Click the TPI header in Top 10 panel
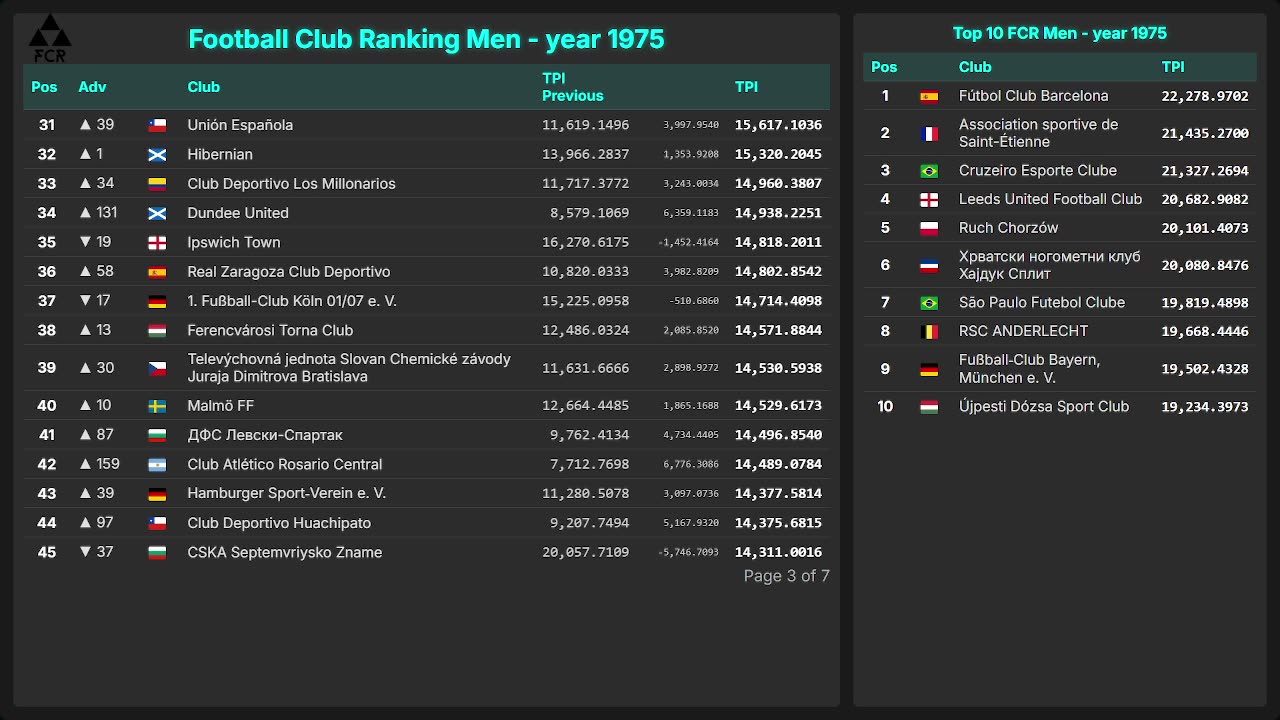This screenshot has height=720, width=1280. pos(1173,67)
